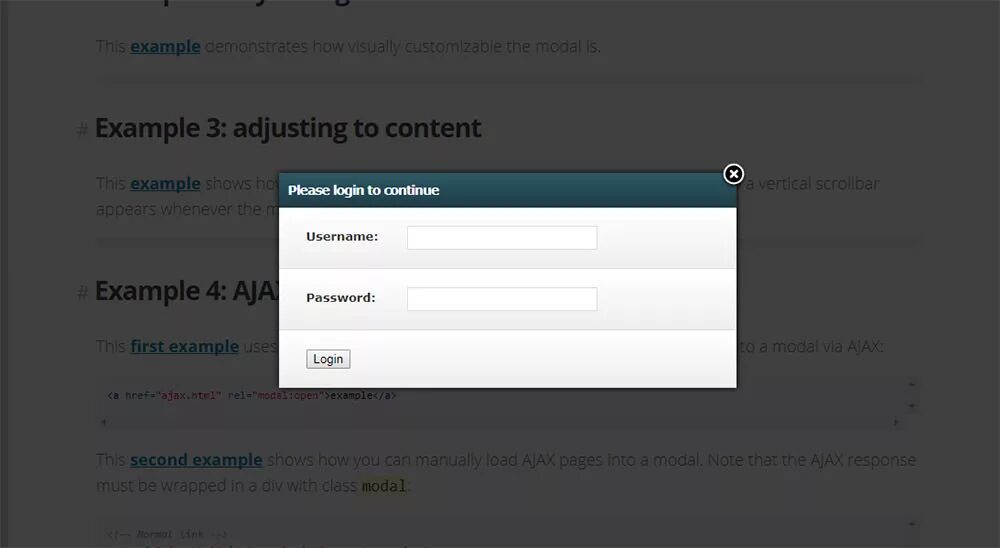Click the down arrow of the first code block scrollbar
Screen dimensions: 1000x548
(911, 405)
